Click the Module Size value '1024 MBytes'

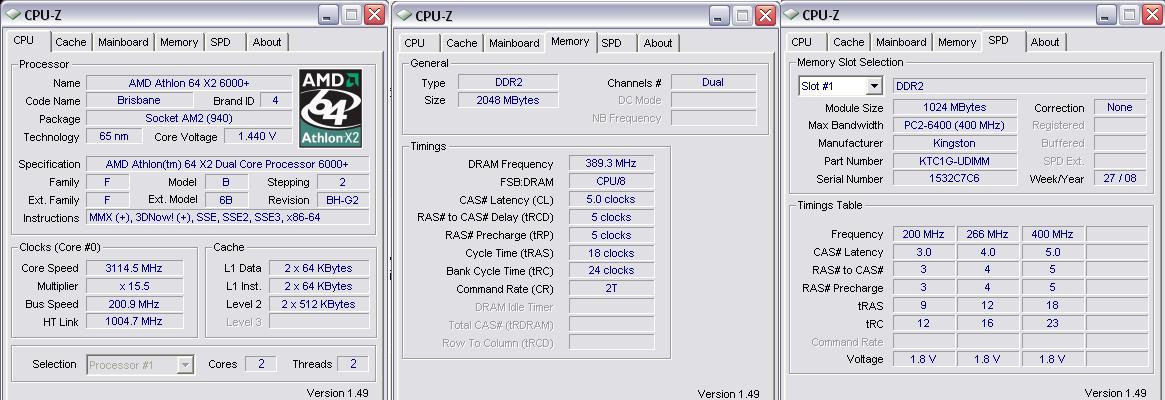pyautogui.click(x=955, y=108)
